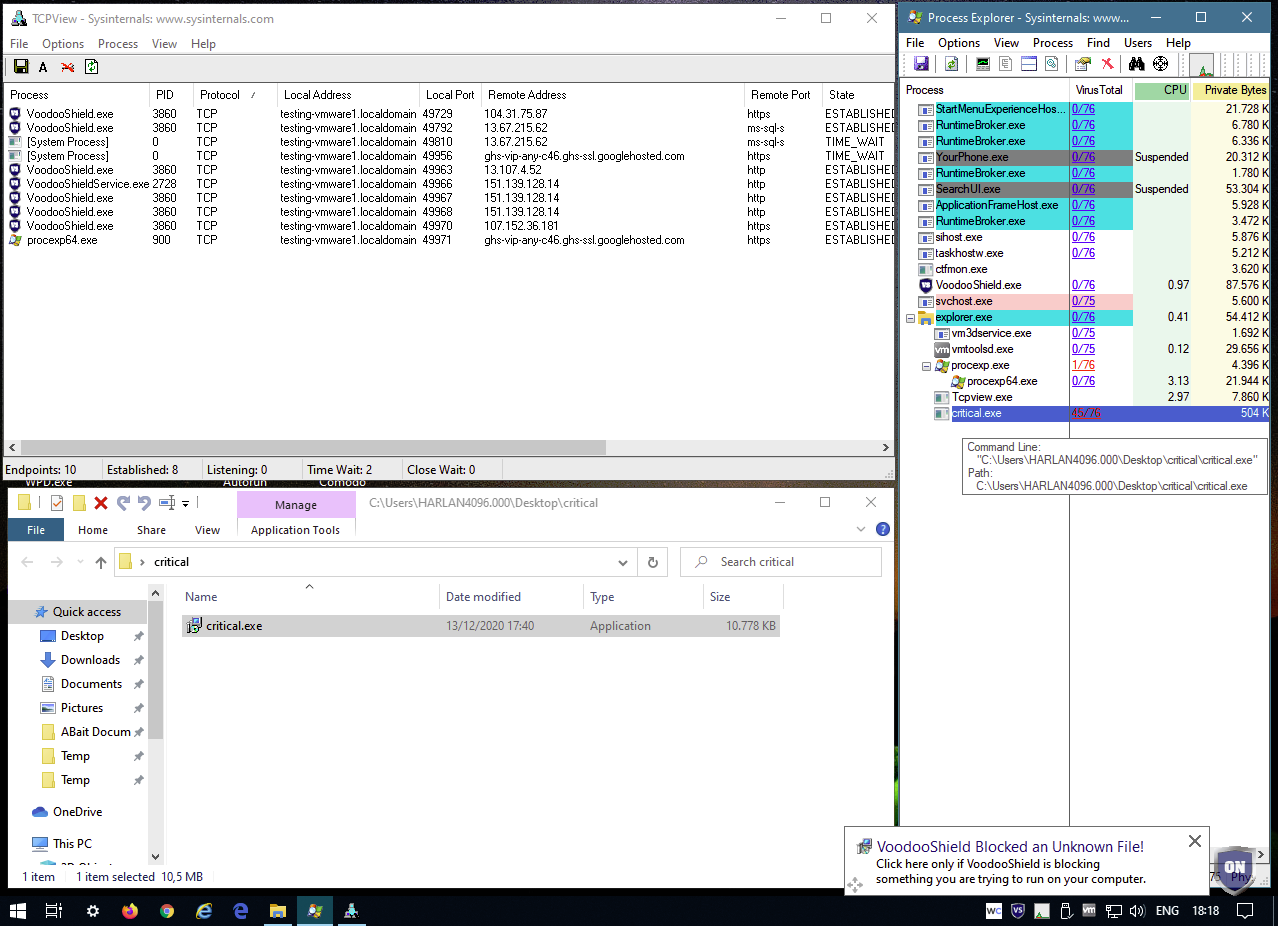Toggle the lower pane icon in Process Explorer
This screenshot has width=1278, height=926.
coord(1028,64)
